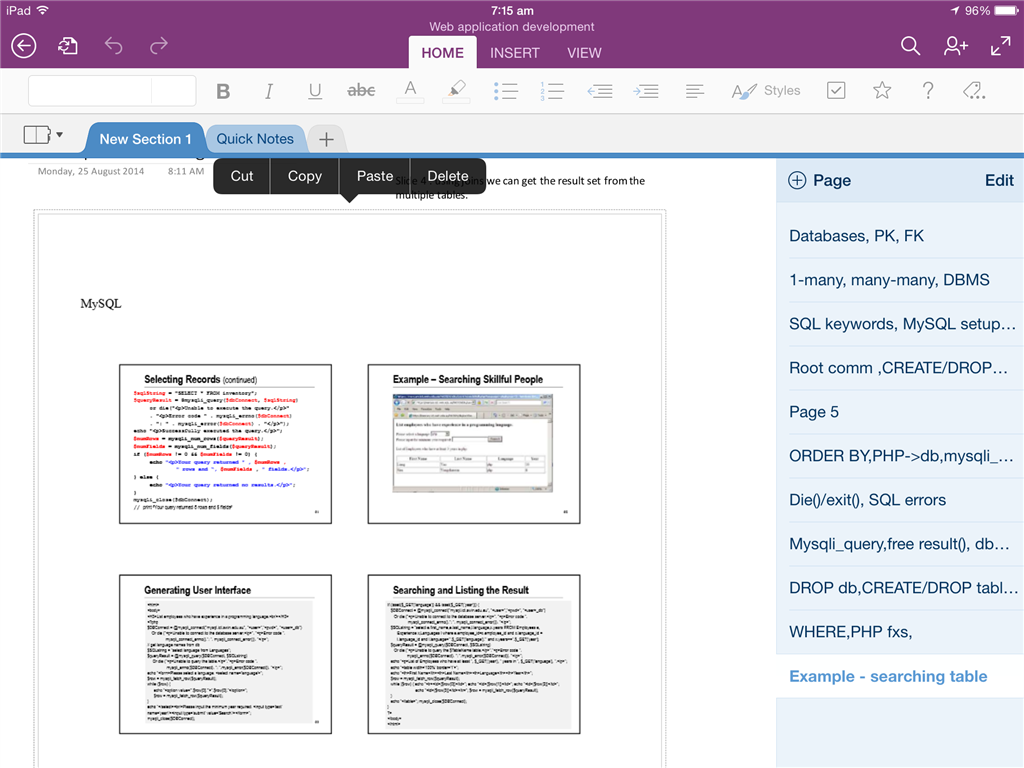
Task: Open page WHERE,PHP fxs,
Action: [900, 632]
